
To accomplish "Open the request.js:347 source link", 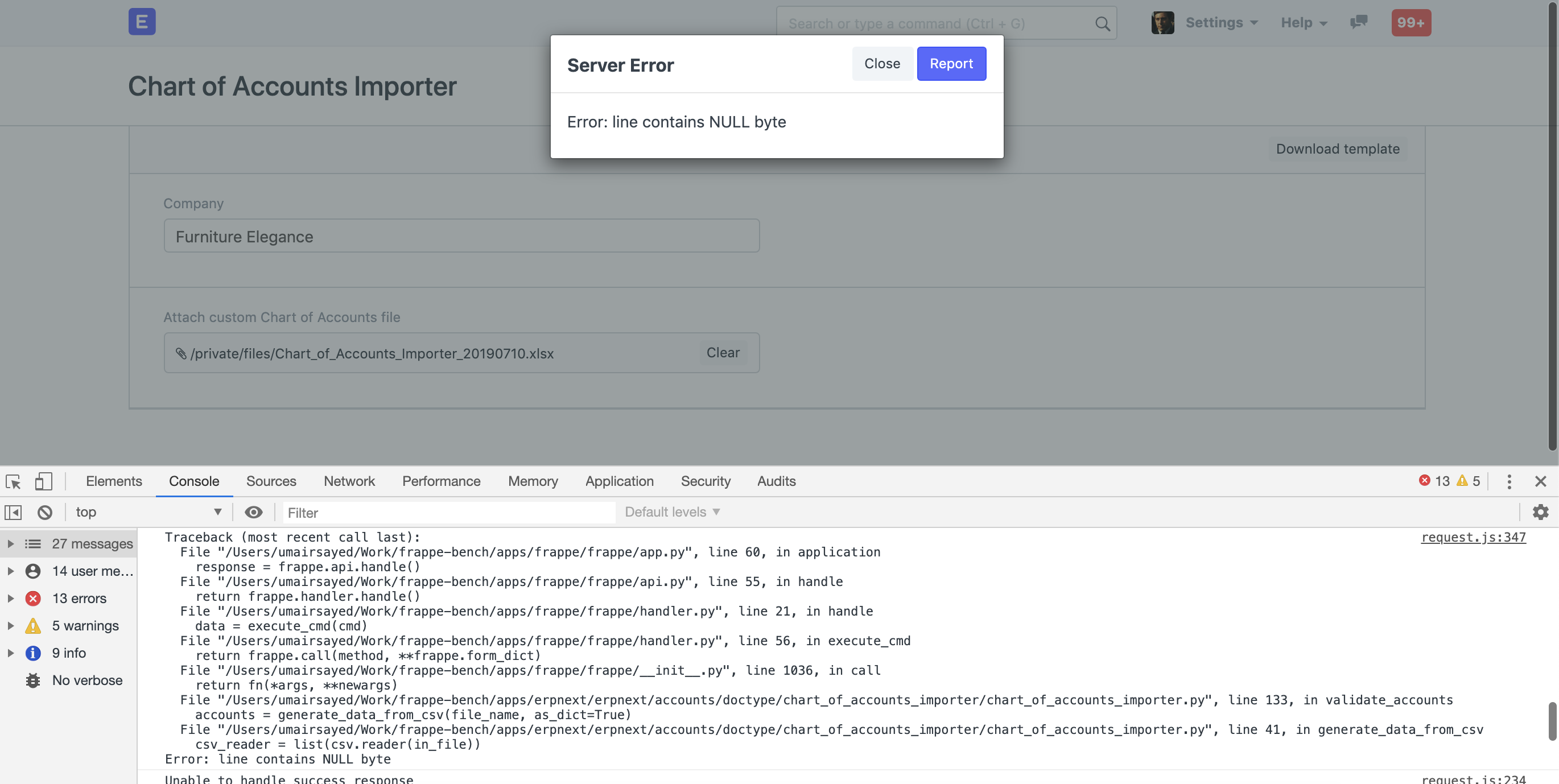I will click(1473, 537).
